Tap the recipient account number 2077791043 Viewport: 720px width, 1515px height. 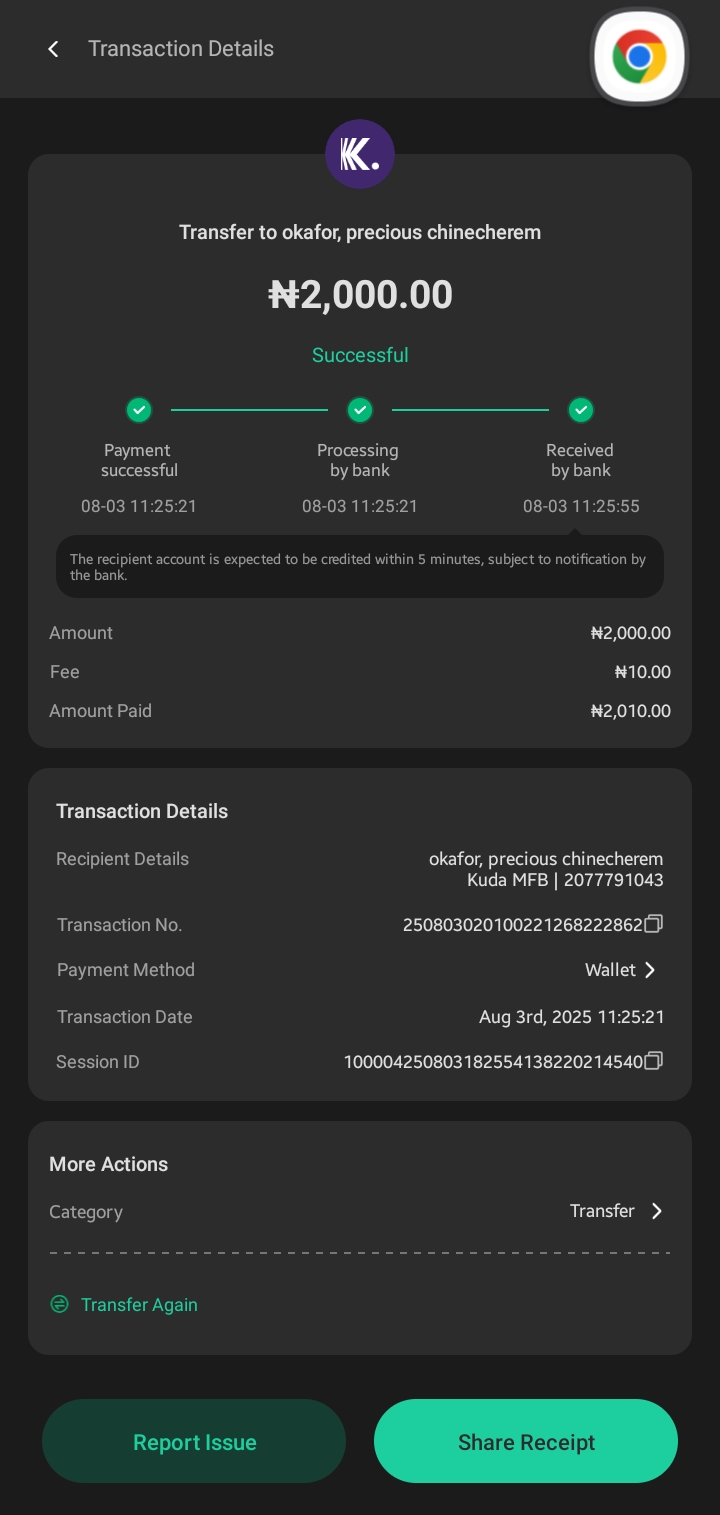614,881
